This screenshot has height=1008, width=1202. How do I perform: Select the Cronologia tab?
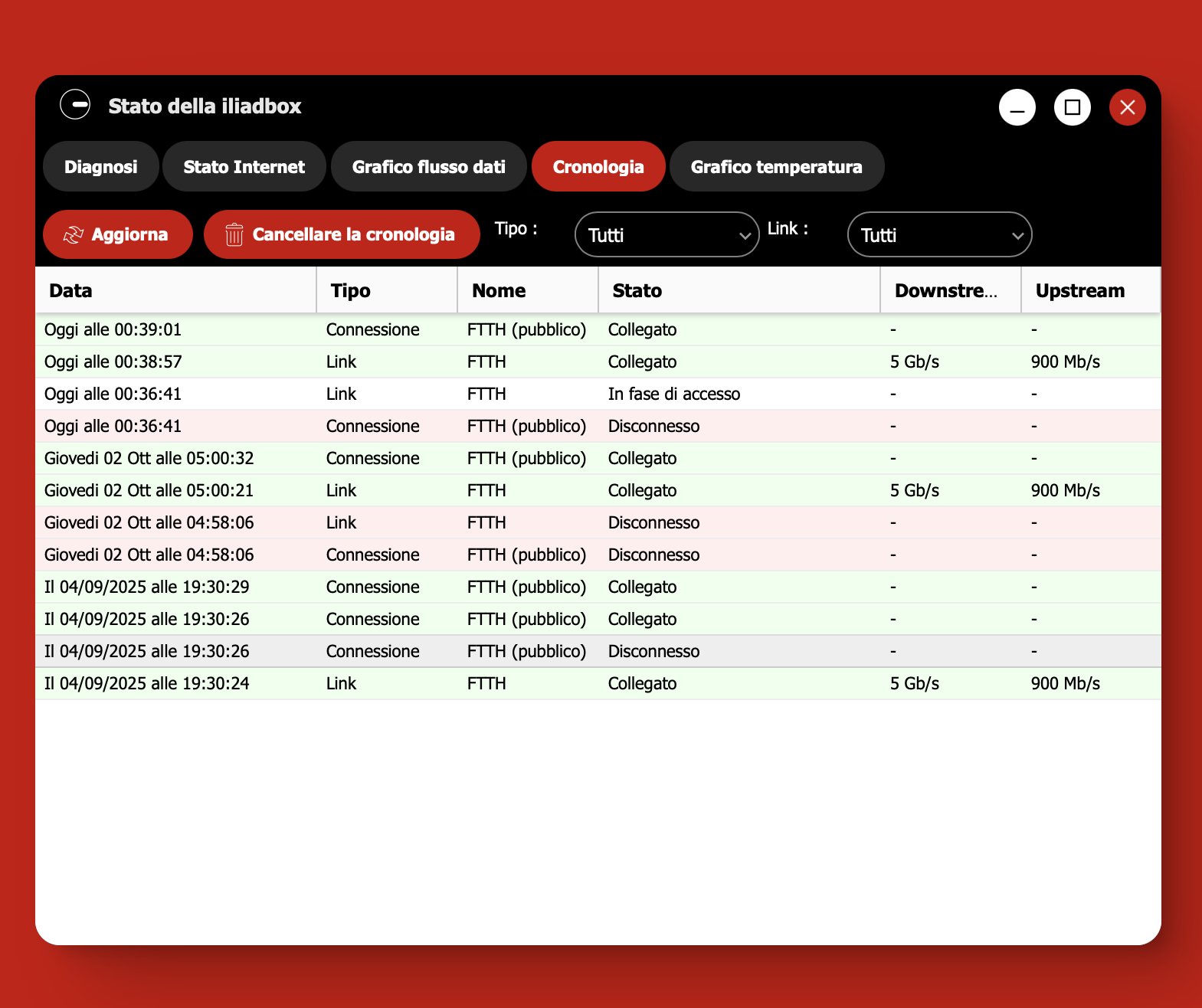598,167
